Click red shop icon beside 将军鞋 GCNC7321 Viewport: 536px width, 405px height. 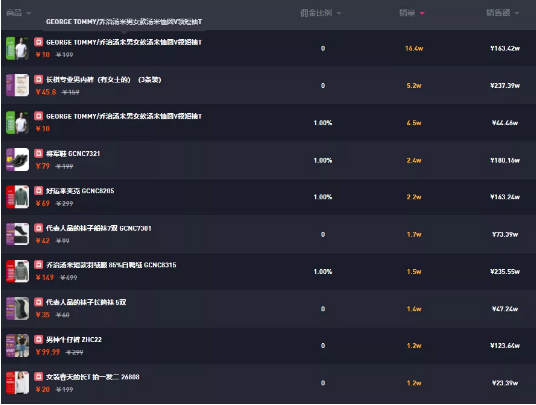pos(38,153)
